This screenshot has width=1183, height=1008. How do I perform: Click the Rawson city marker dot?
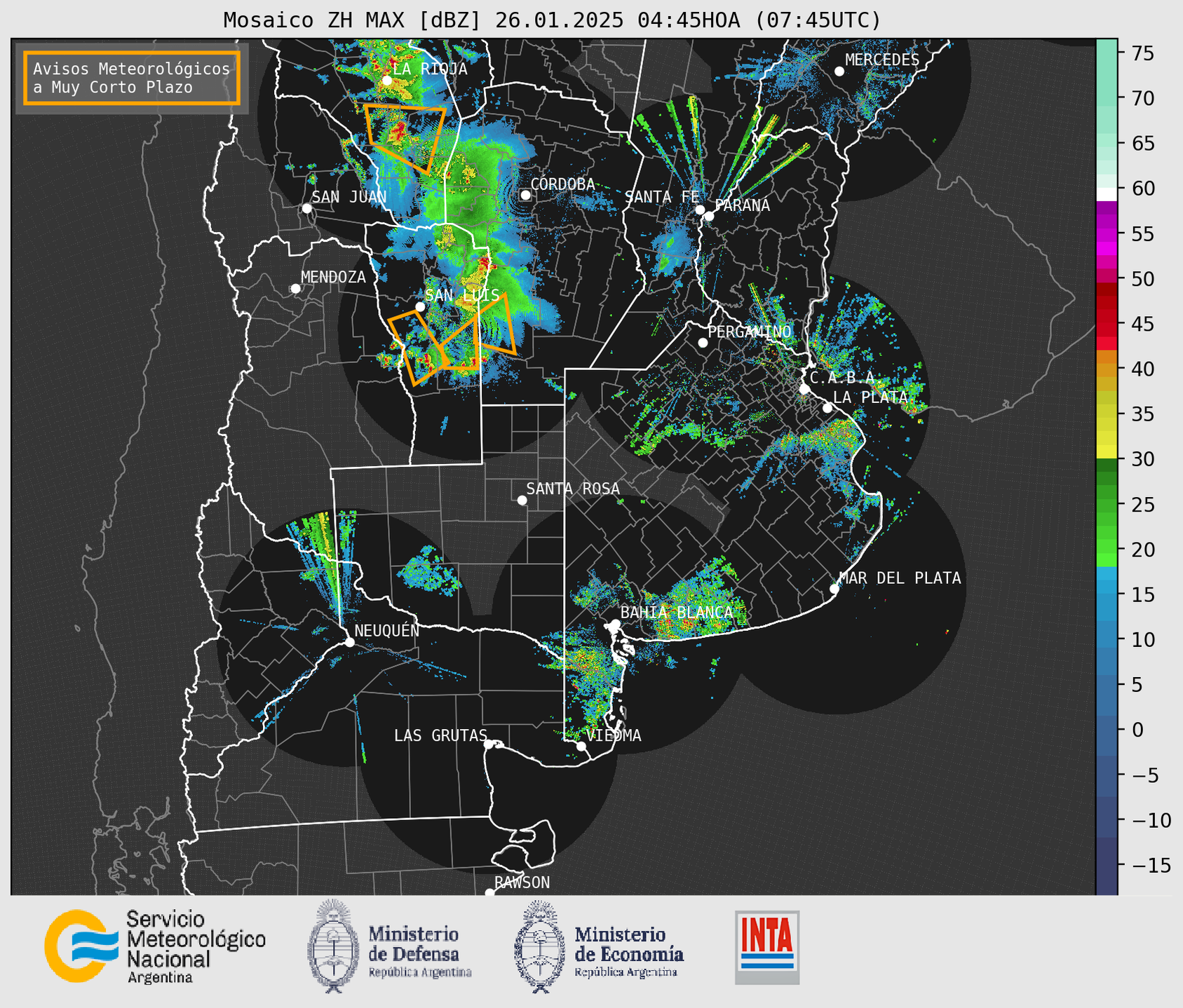click(x=489, y=893)
